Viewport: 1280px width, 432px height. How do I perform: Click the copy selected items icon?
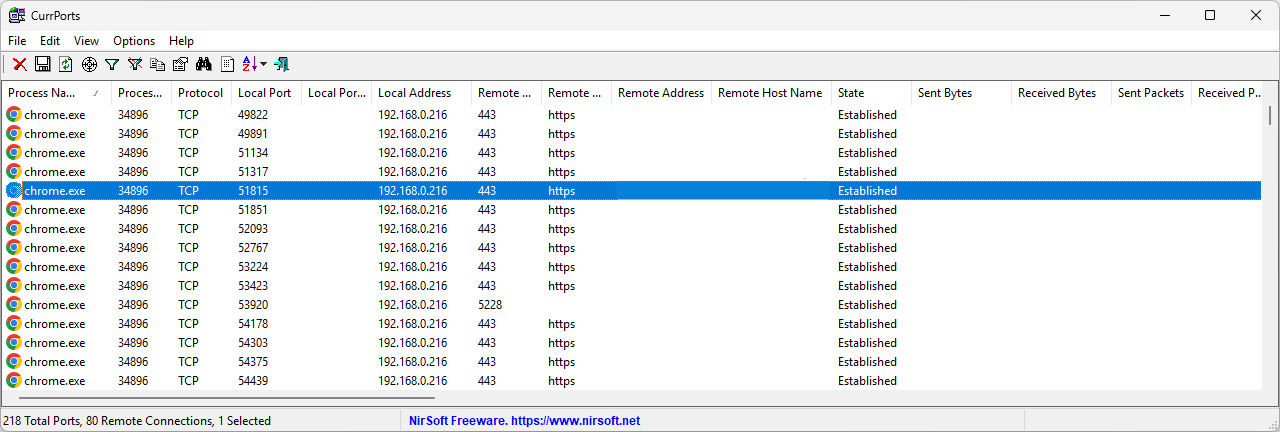point(157,64)
